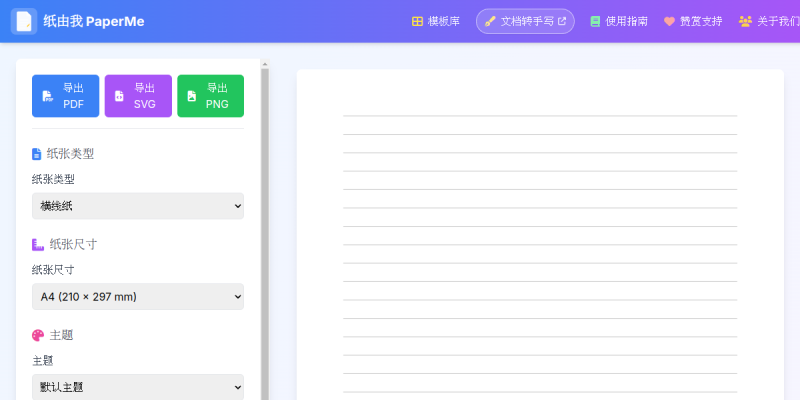Click the SVG code file icon

(x=119, y=96)
